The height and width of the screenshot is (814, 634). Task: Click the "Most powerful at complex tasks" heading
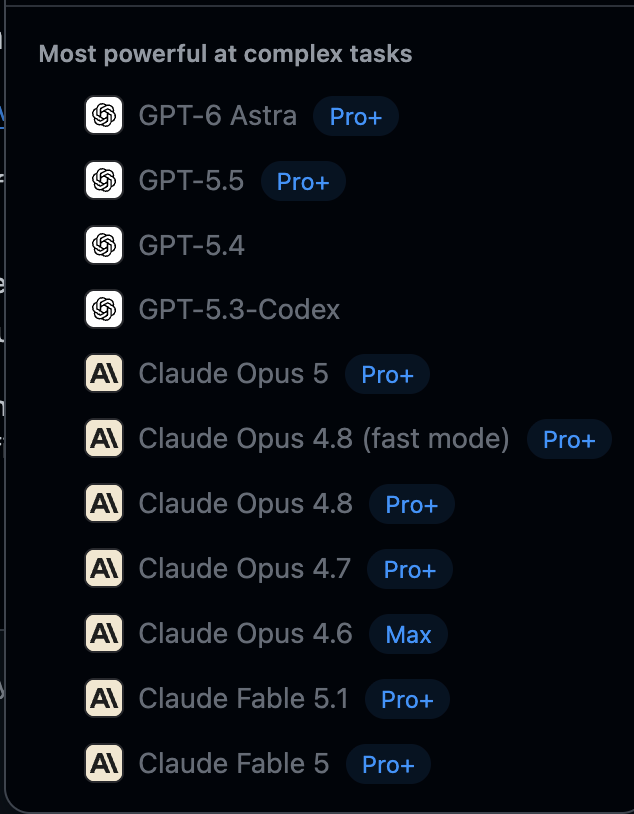click(x=225, y=54)
